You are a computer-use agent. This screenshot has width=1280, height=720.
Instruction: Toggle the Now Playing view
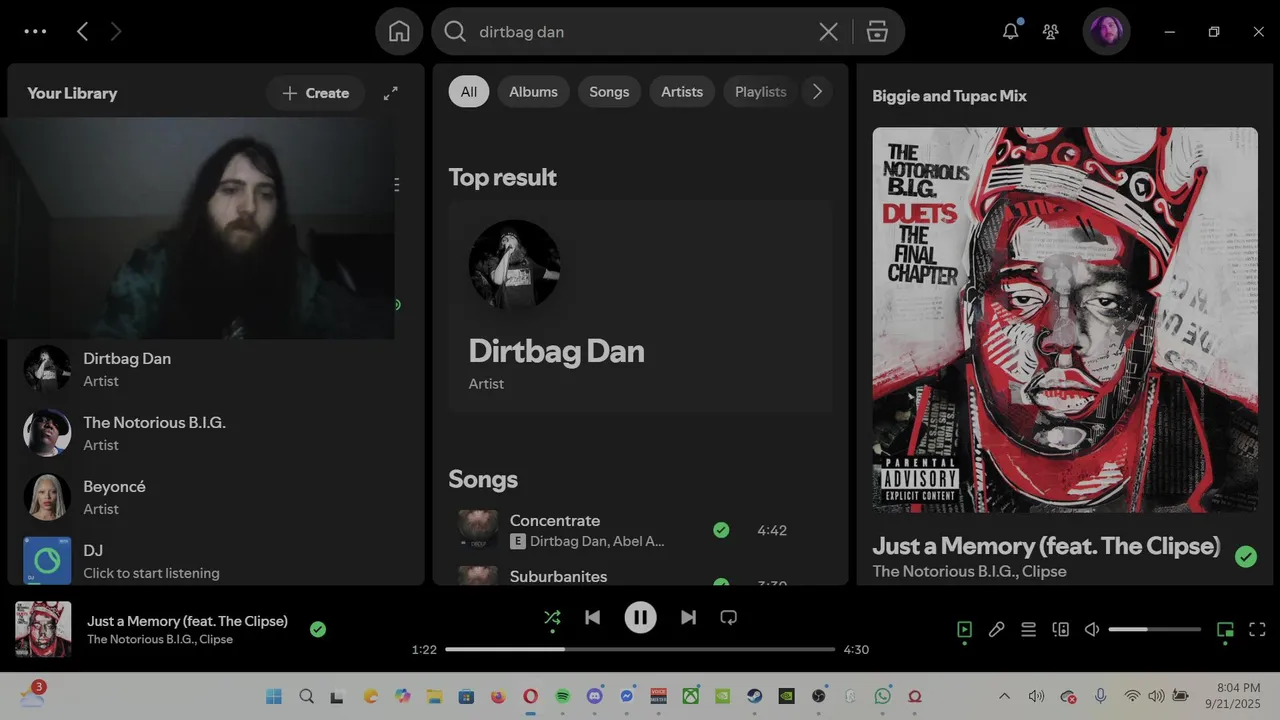click(x=964, y=630)
